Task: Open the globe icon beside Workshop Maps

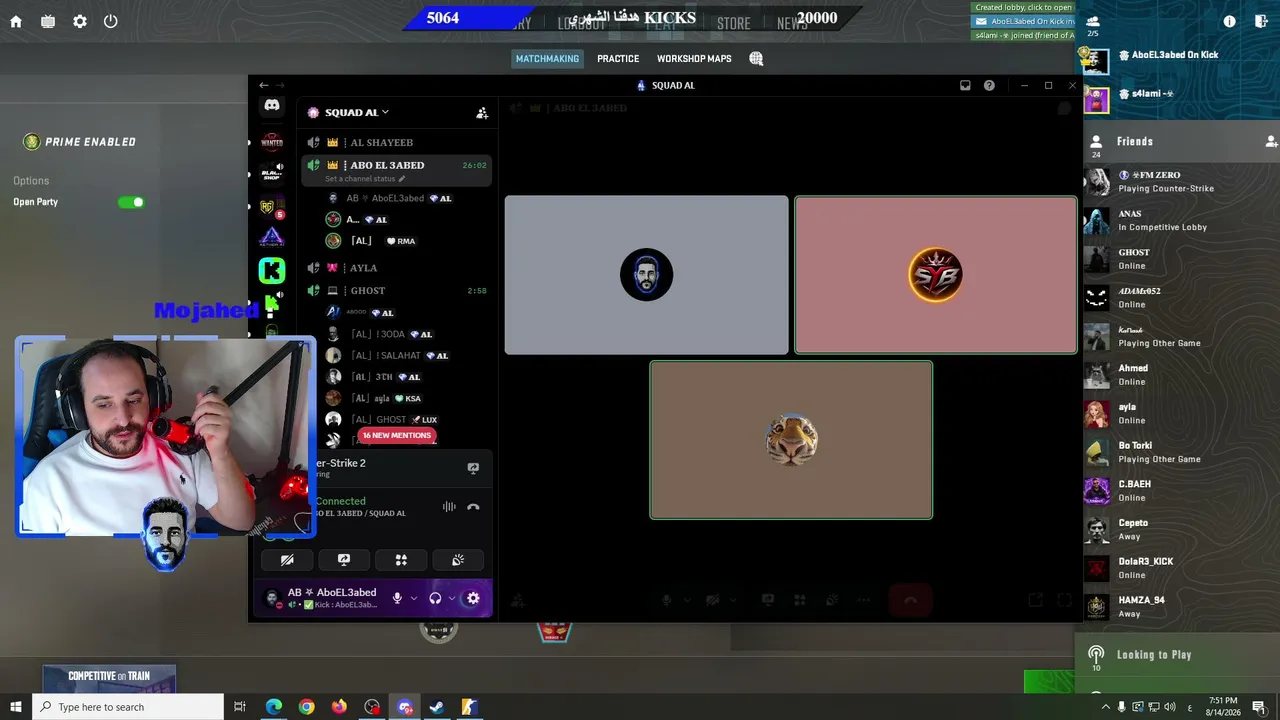Action: pyautogui.click(x=756, y=59)
